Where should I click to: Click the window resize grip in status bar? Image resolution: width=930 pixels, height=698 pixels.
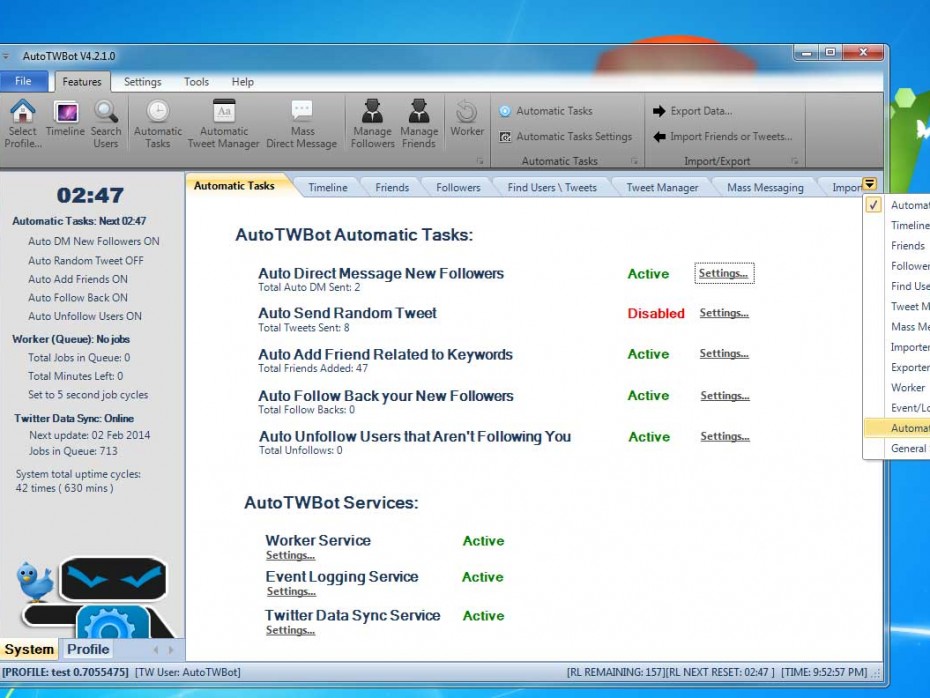877,674
